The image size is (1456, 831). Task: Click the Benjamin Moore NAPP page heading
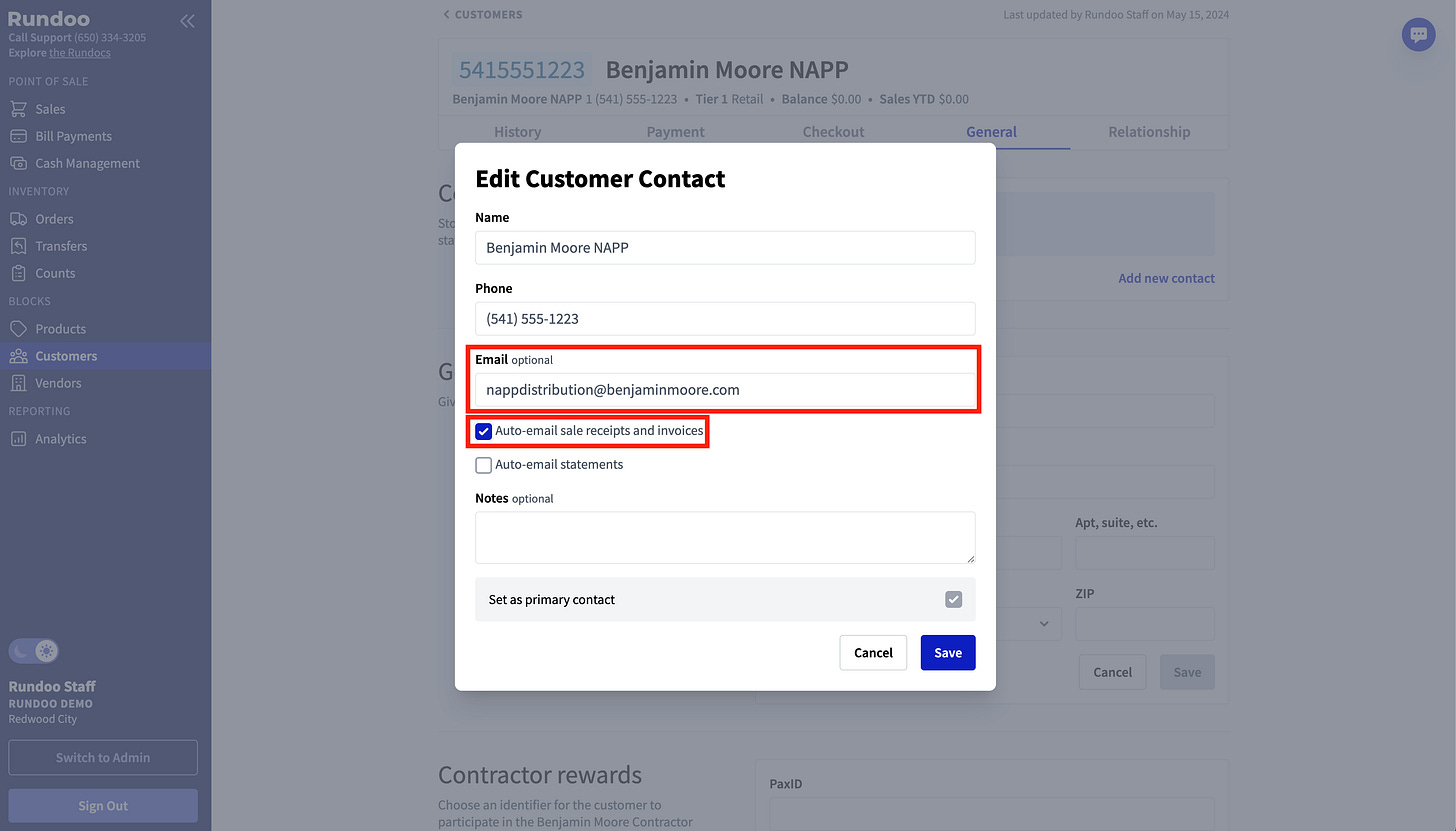(x=727, y=70)
